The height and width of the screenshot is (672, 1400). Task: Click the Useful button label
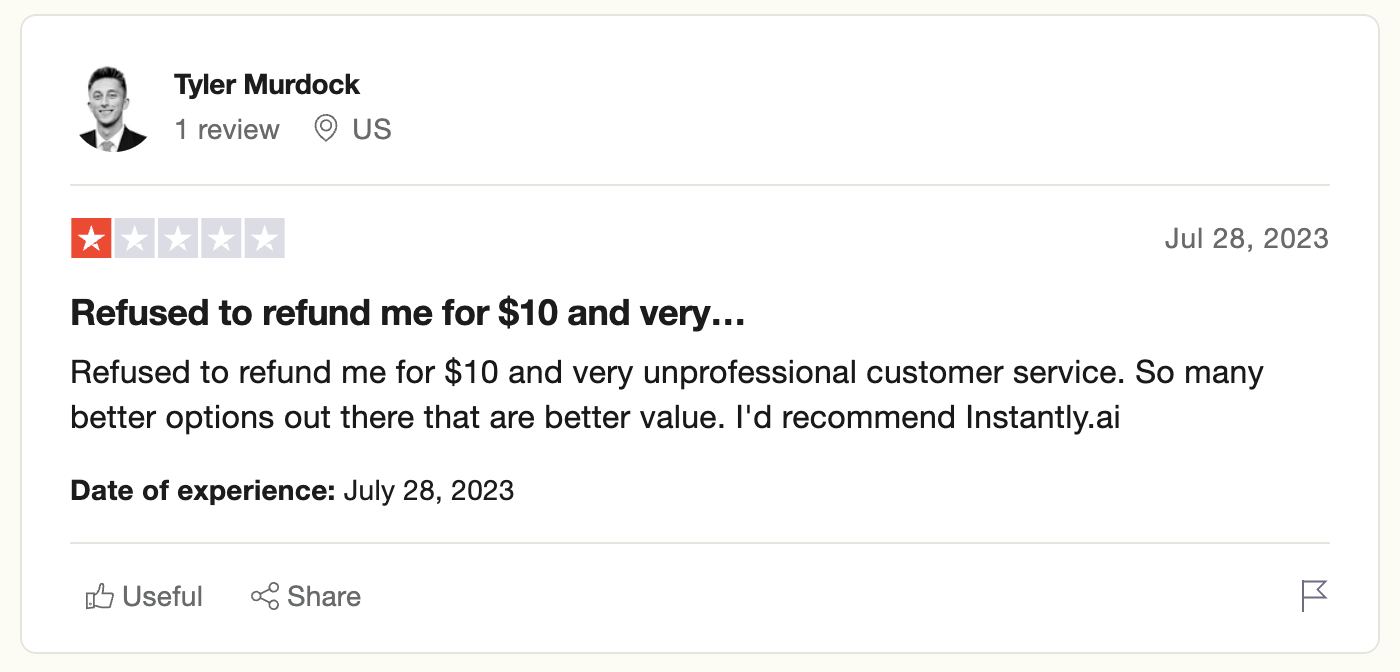[x=163, y=597]
